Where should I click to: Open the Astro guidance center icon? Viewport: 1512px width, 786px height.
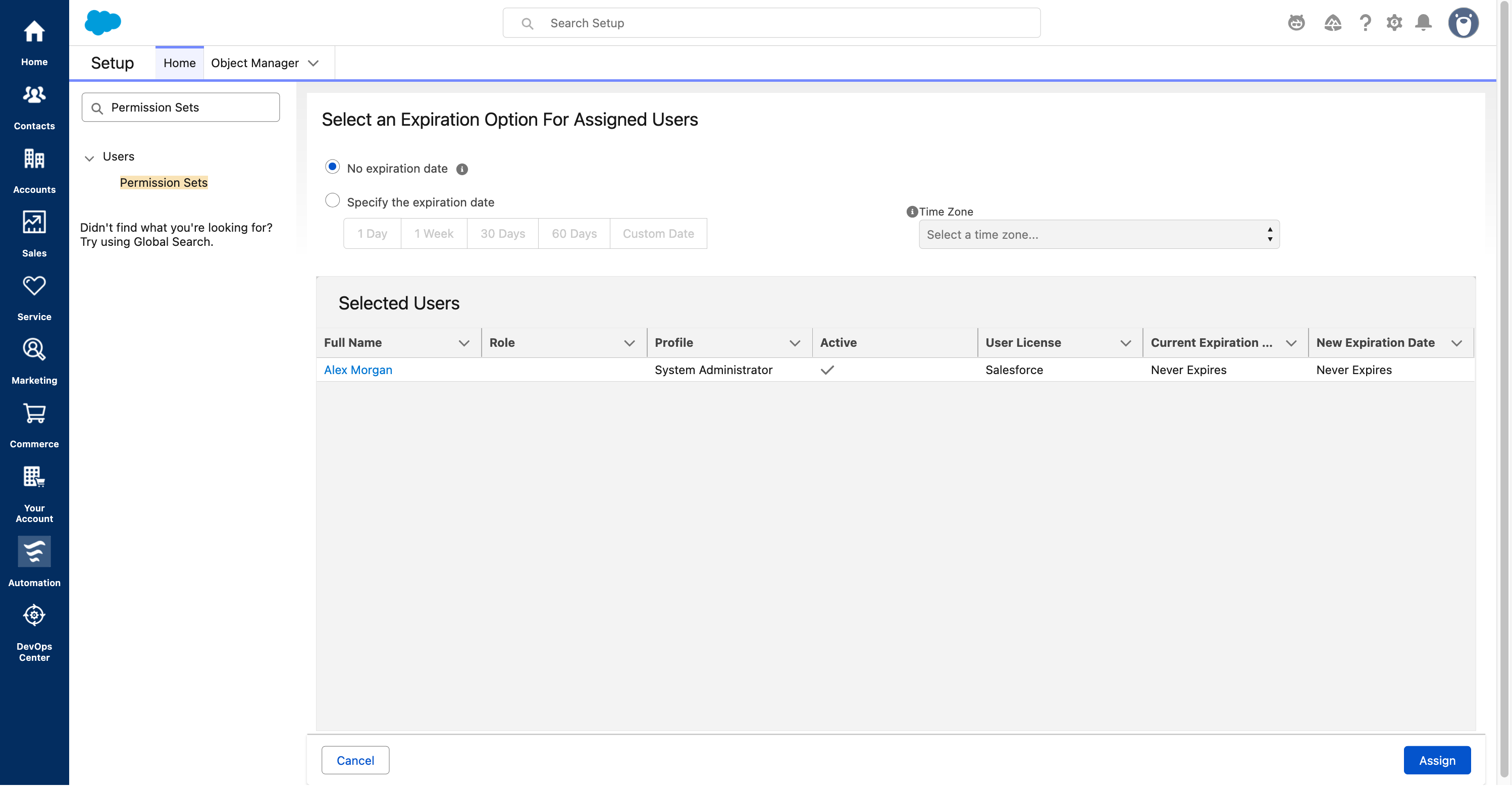(1296, 23)
